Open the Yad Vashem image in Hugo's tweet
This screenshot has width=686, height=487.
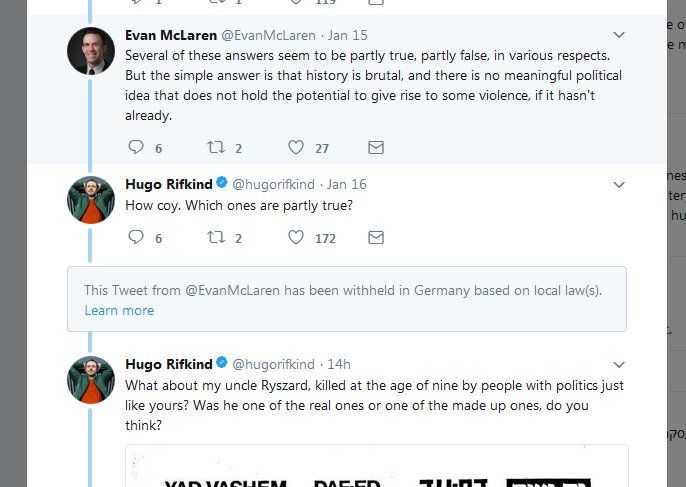(x=376, y=468)
